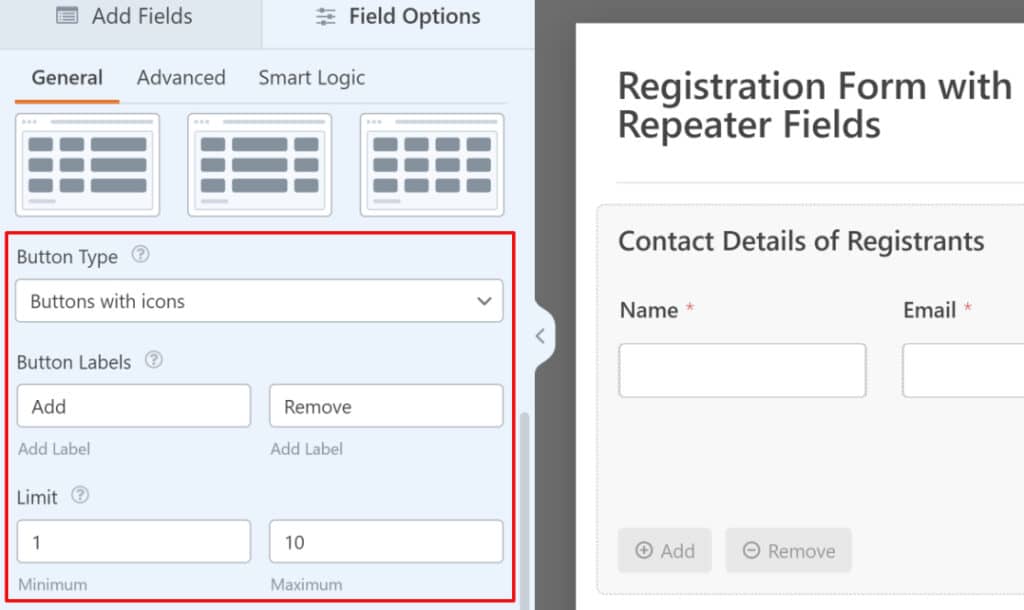Select the first column layout preset thumbnail
Image resolution: width=1024 pixels, height=610 pixels.
(x=88, y=165)
